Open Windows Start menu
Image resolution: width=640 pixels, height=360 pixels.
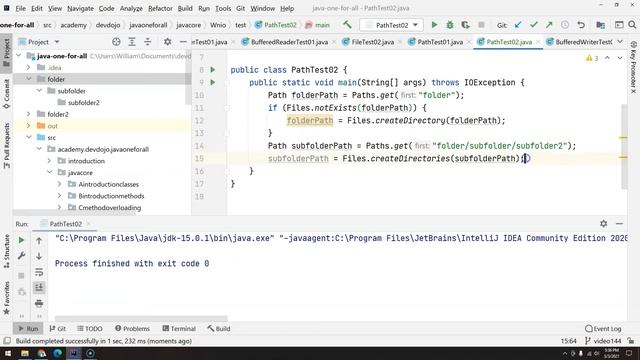(x=7, y=353)
